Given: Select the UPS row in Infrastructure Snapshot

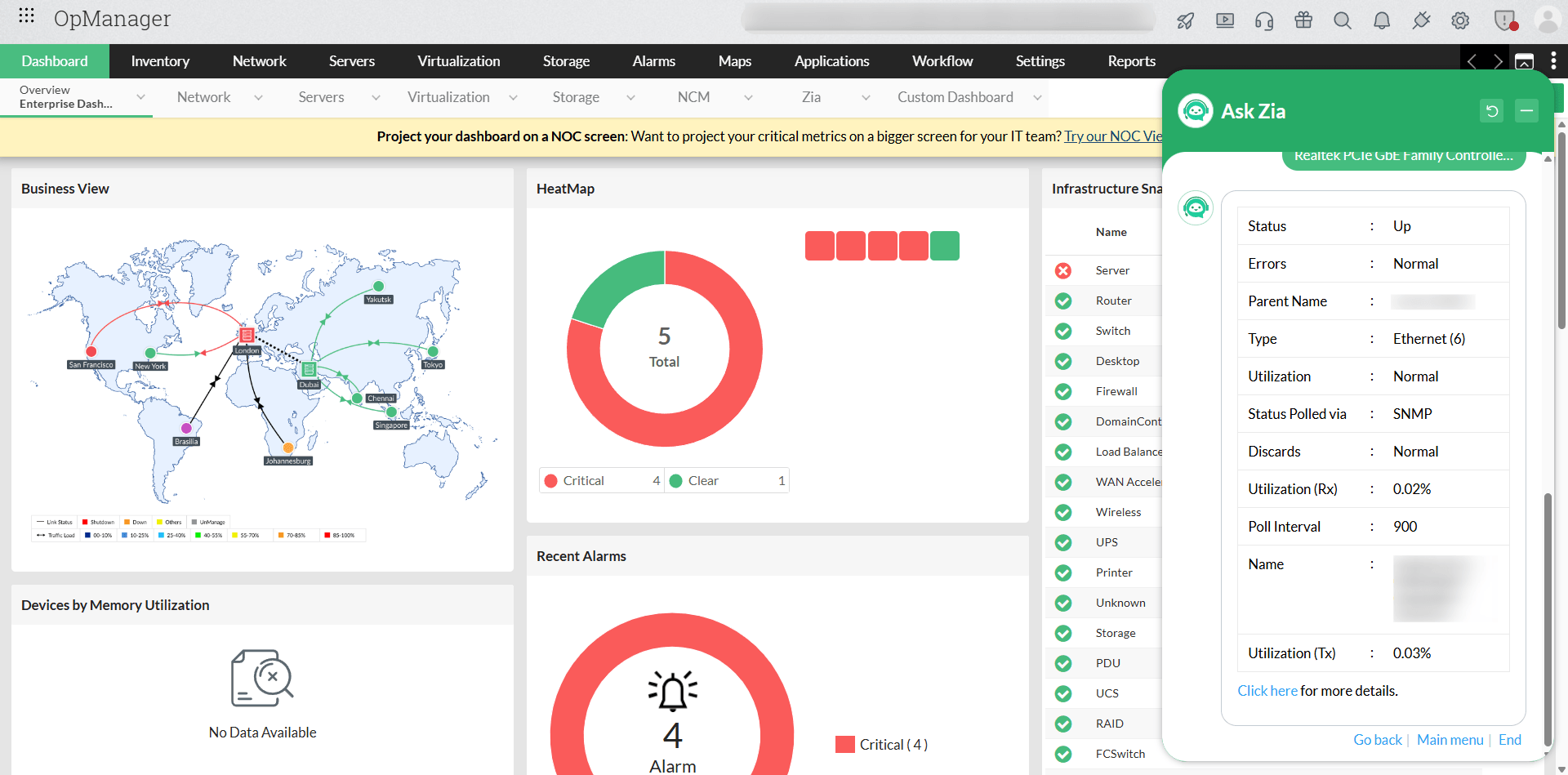Looking at the screenshot, I should point(1104,542).
